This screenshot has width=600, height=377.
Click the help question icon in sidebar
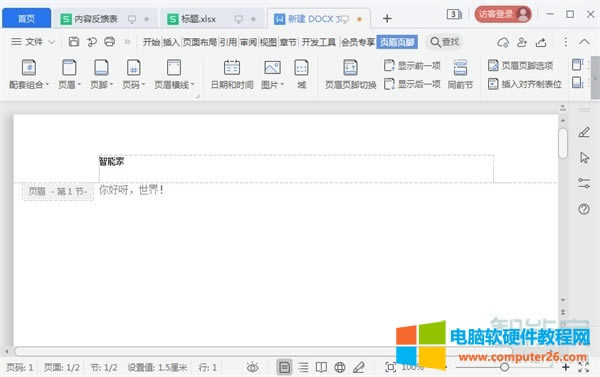click(584, 209)
